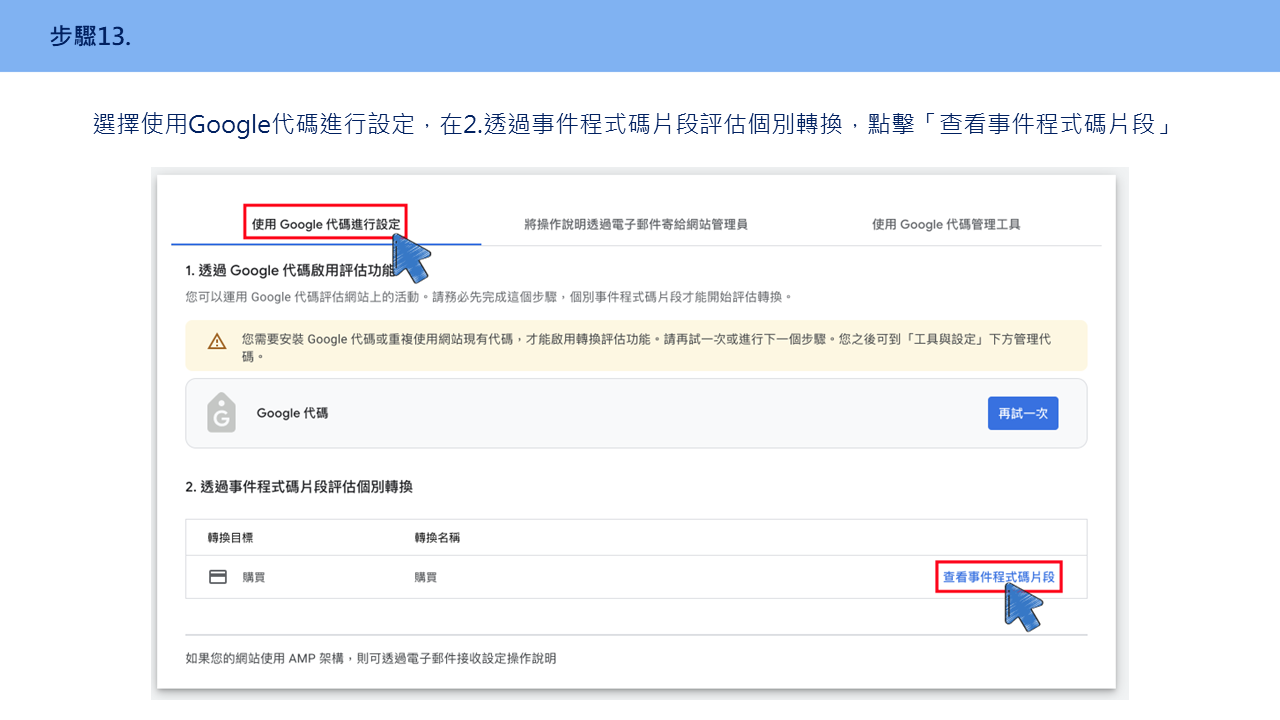Click the Google tag icon
This screenshot has height=720, width=1280.
click(221, 413)
